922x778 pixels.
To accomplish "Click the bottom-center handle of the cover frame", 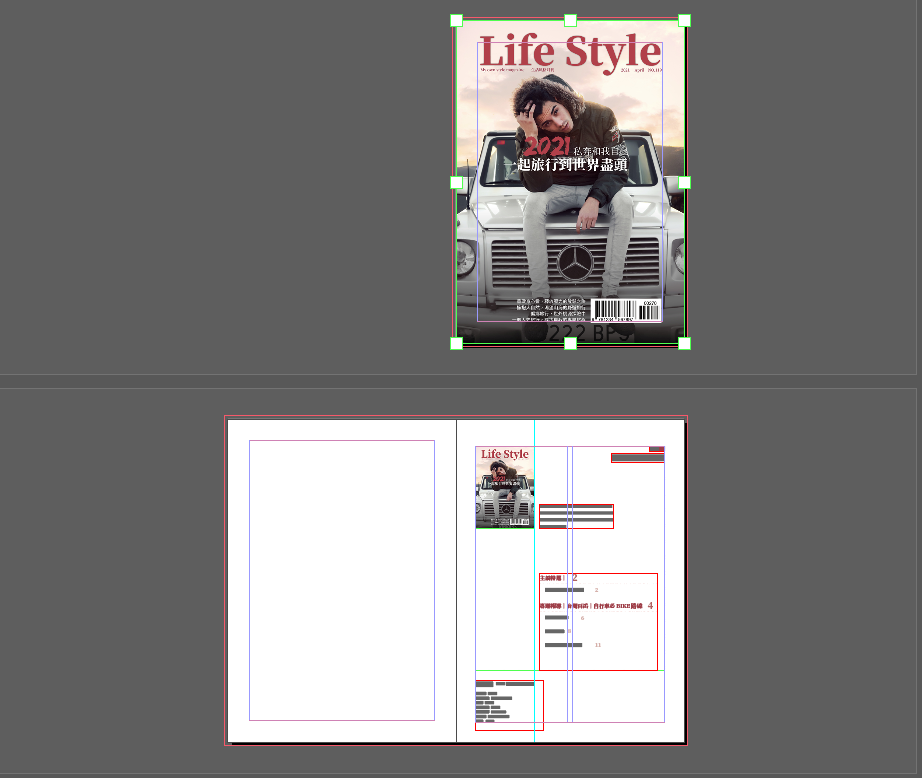I will 570,343.
